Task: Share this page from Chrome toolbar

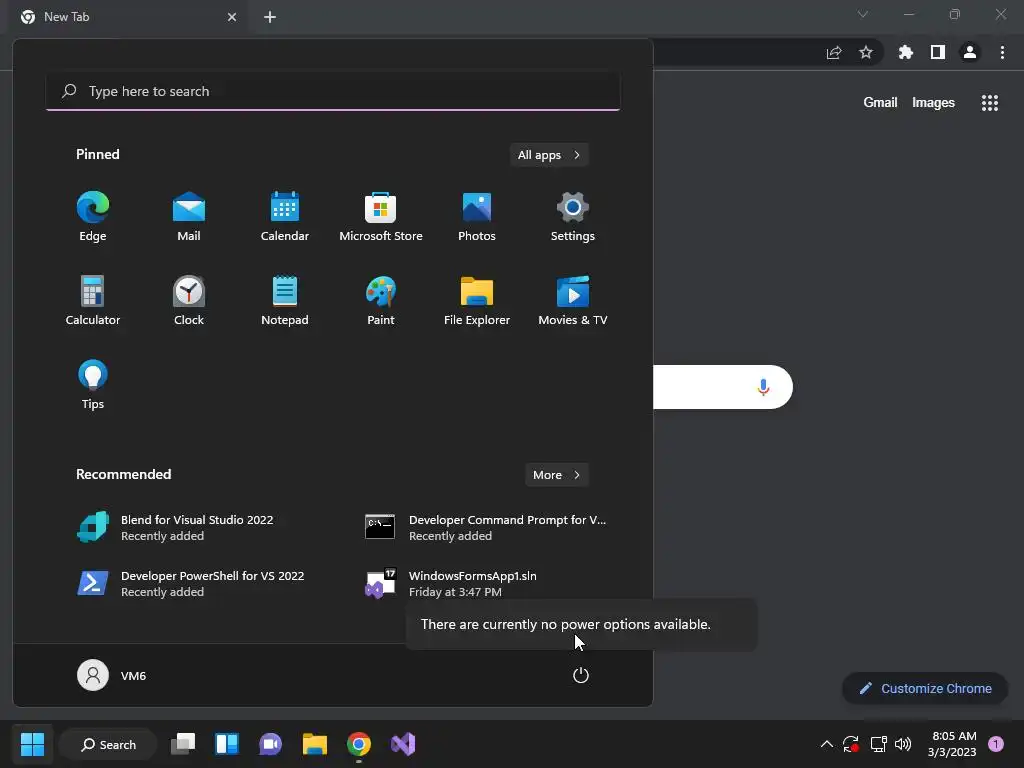Action: 834,52
